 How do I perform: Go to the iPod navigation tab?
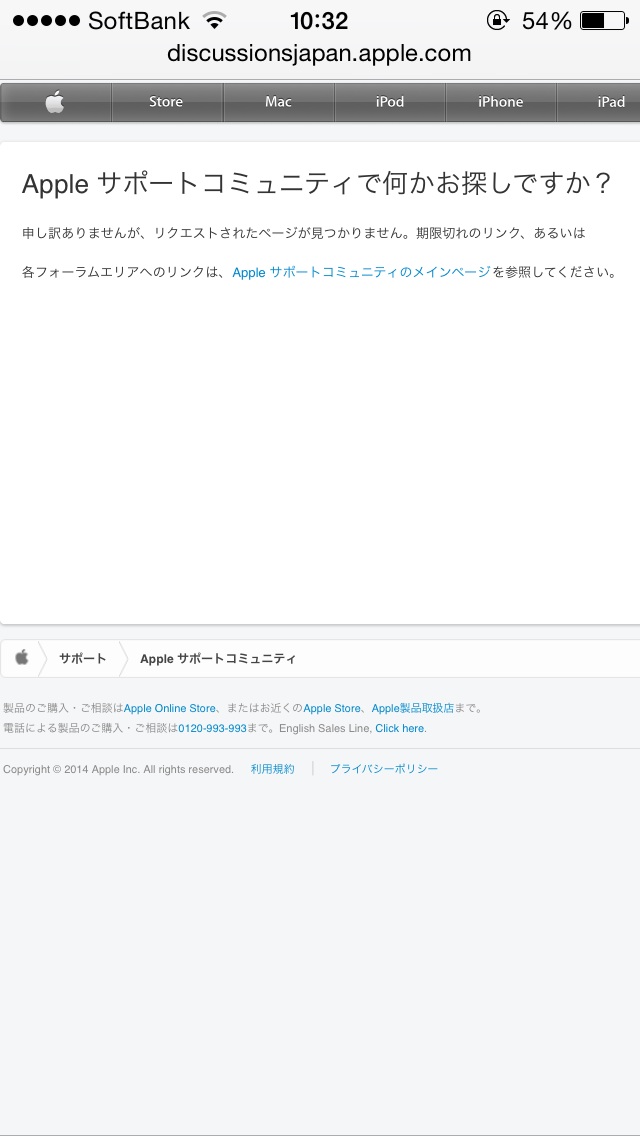coord(389,102)
